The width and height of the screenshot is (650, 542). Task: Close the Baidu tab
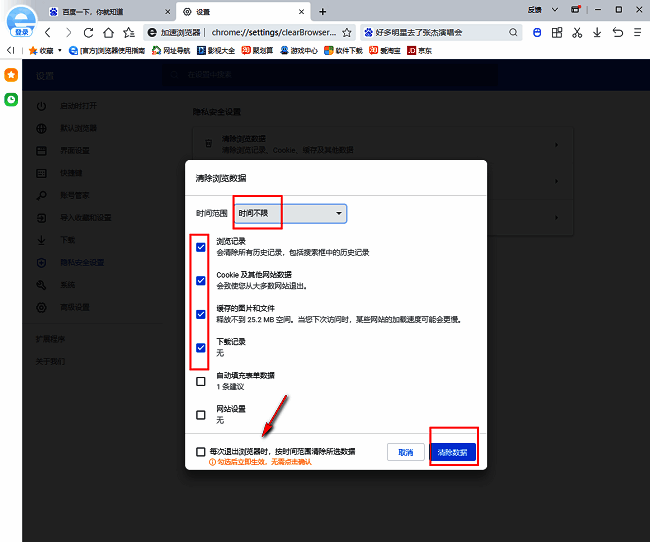coord(167,12)
